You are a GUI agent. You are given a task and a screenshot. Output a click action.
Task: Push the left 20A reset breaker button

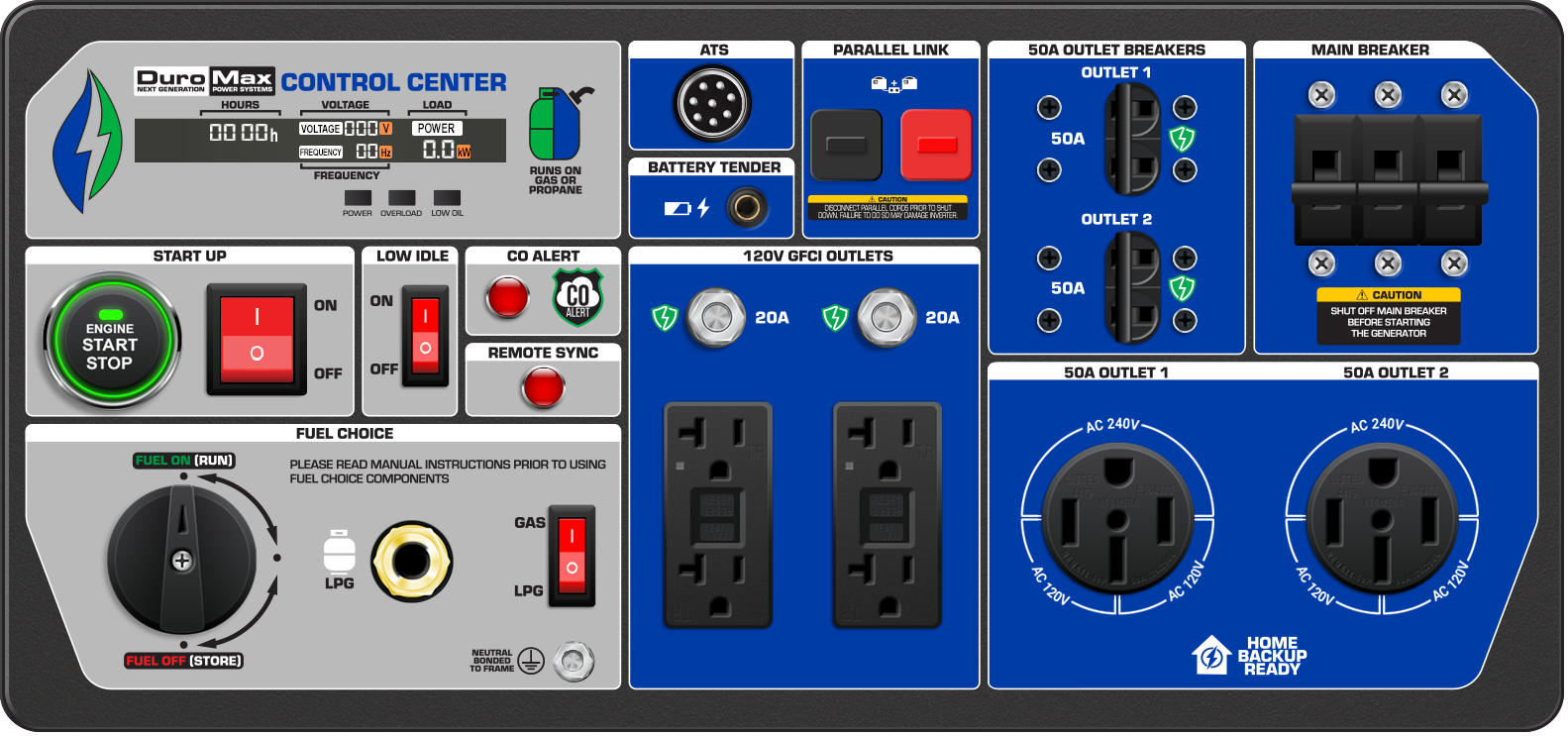point(716,317)
